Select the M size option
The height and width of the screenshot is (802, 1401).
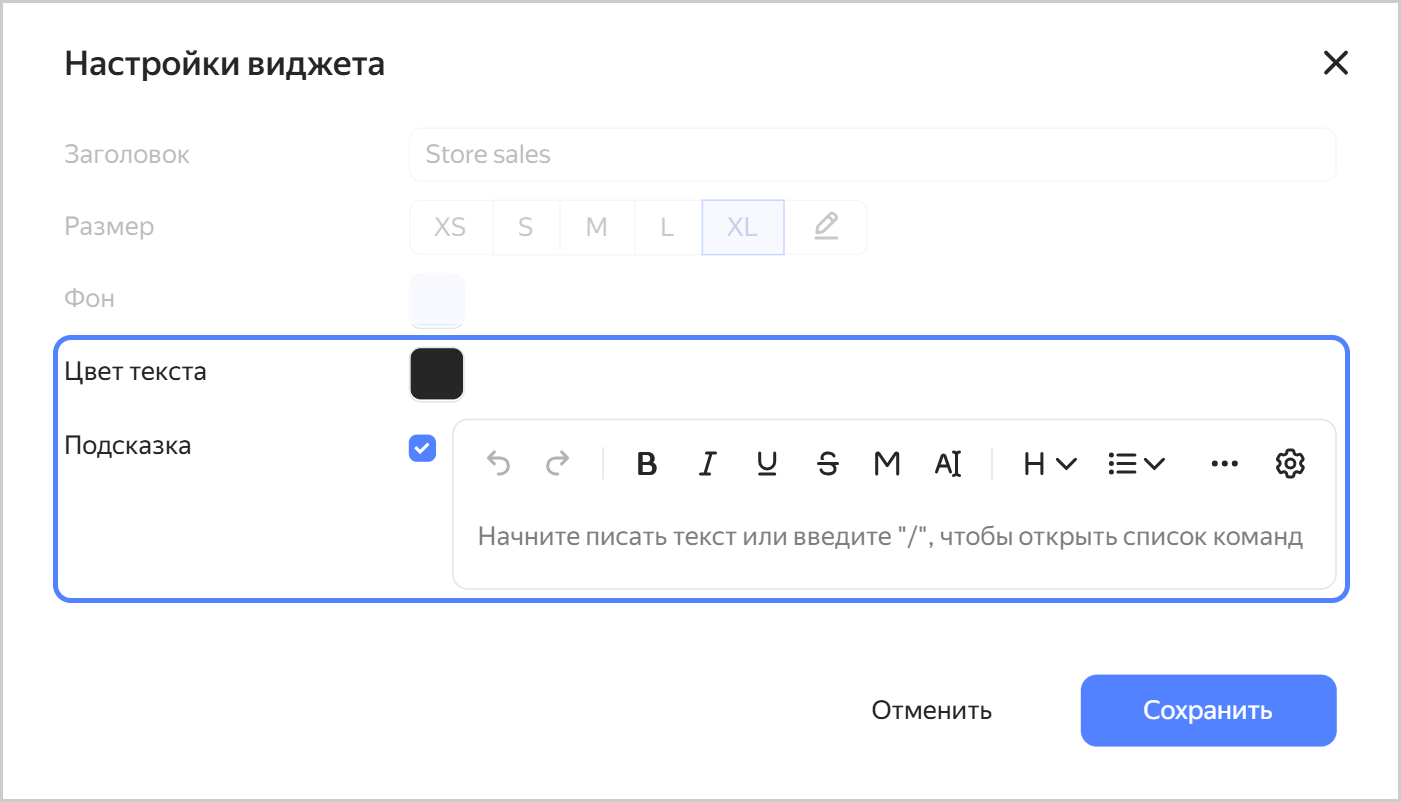pyautogui.click(x=596, y=227)
